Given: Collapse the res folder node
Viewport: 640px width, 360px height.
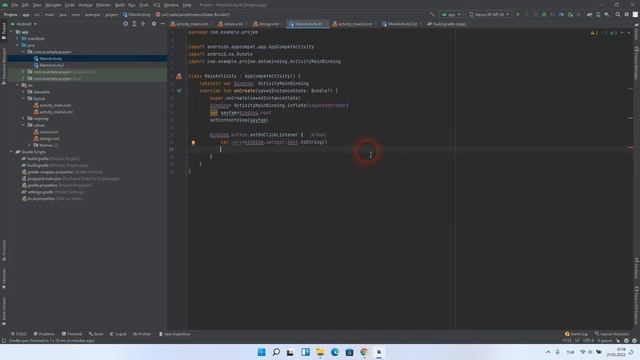Looking at the screenshot, I should [x=18, y=85].
